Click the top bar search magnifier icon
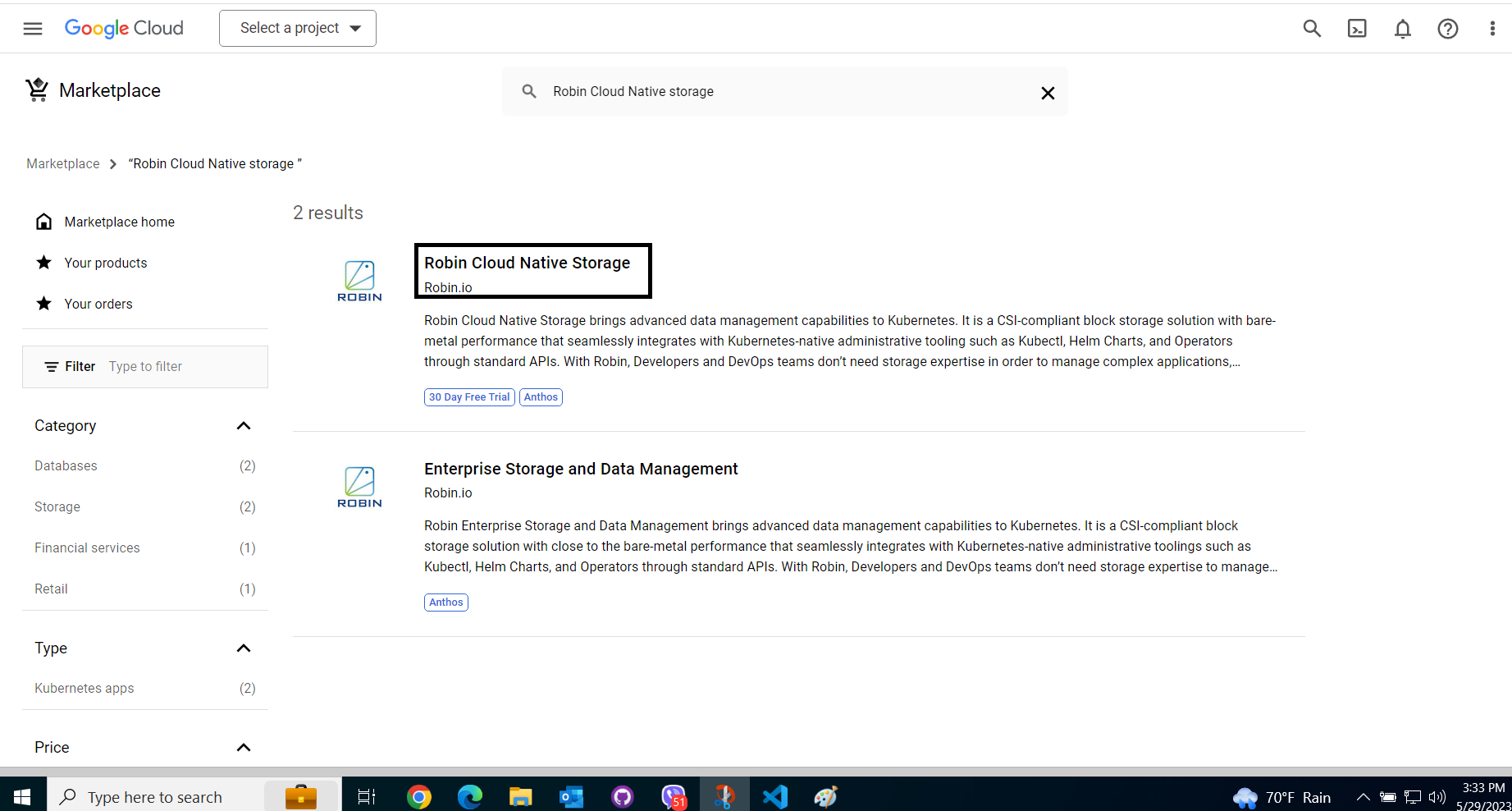This screenshot has height=811, width=1512. pyautogui.click(x=1312, y=29)
